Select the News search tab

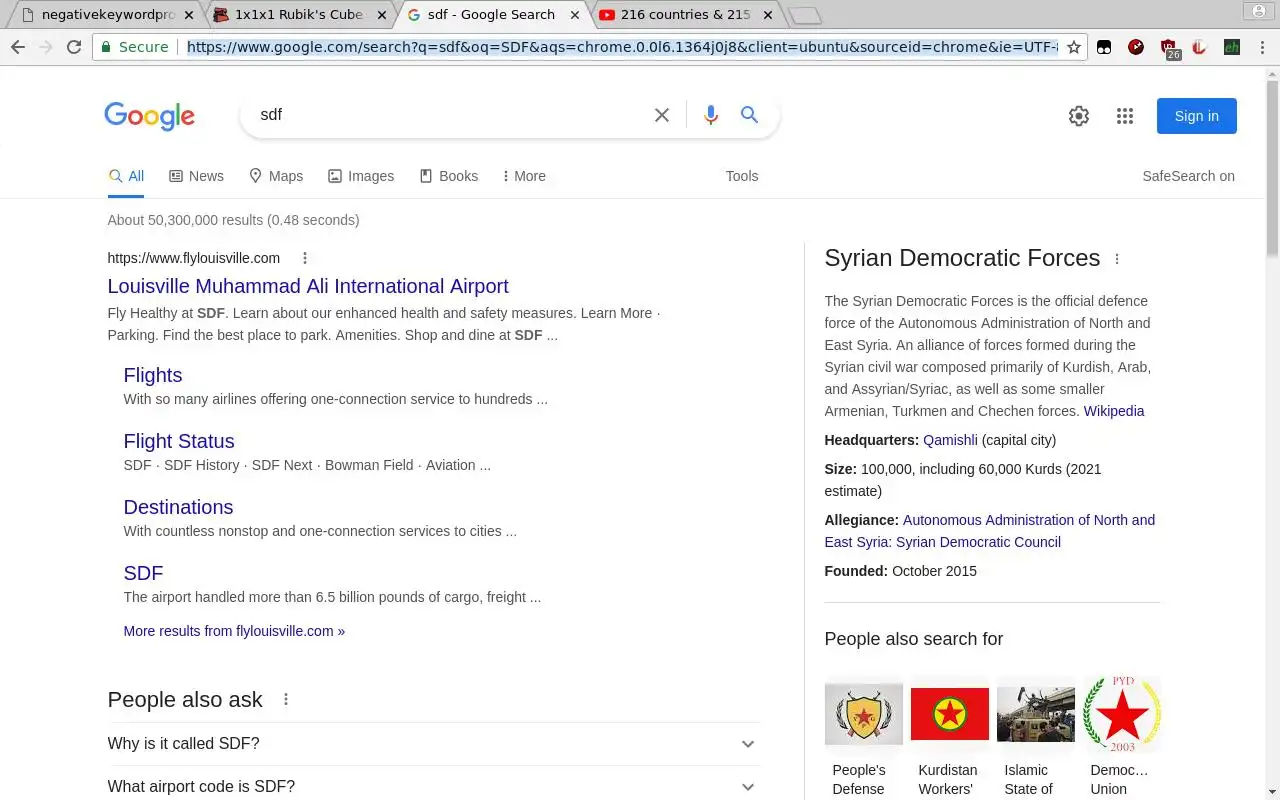pos(196,176)
